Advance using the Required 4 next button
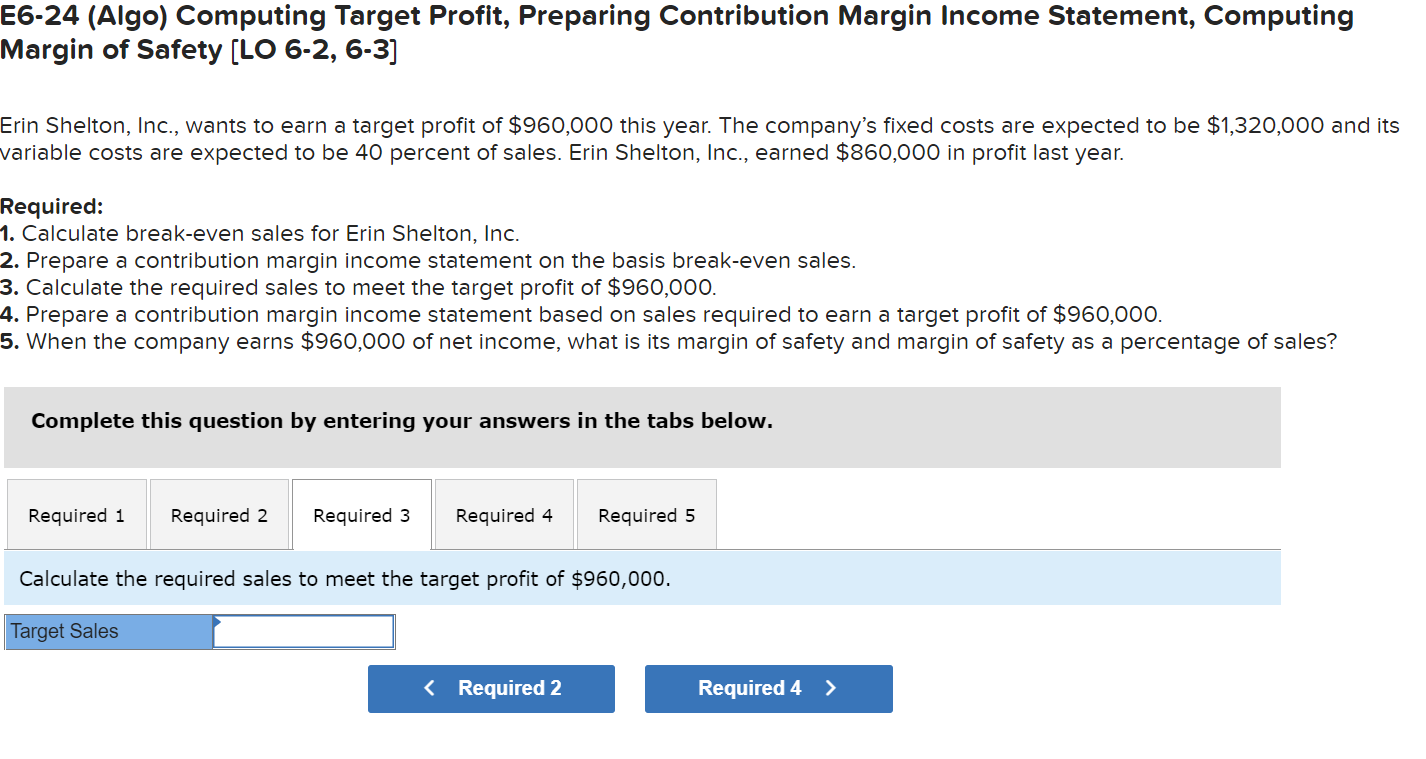 pos(768,688)
